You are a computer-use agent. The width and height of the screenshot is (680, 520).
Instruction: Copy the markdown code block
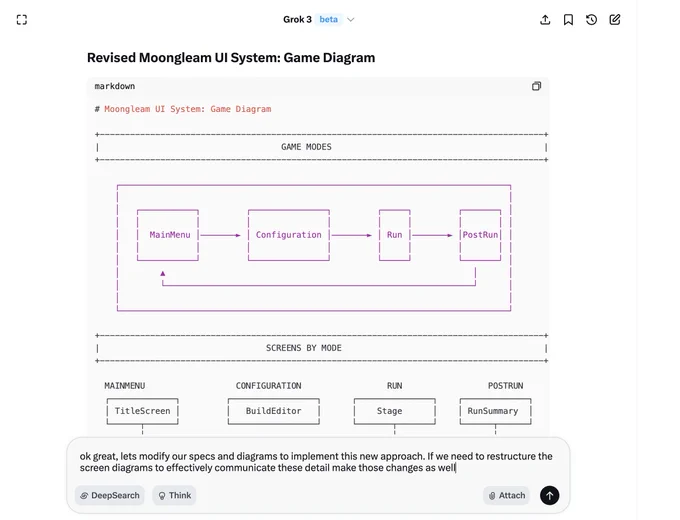(536, 86)
